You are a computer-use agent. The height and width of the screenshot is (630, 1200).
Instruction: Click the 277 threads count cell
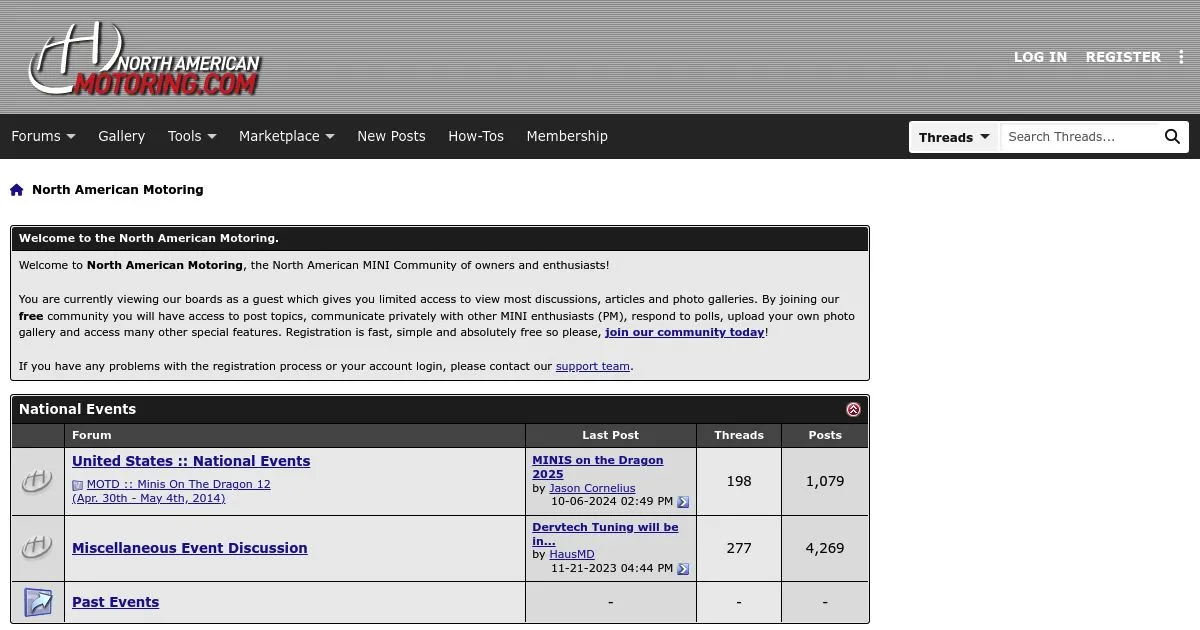click(x=739, y=548)
